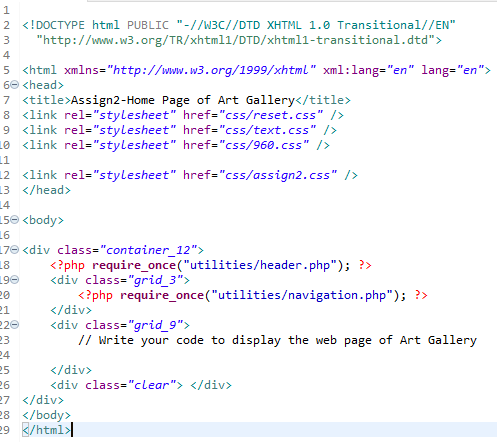This screenshot has width=497, height=442.
Task: Click the grid_3 class value
Action: (155, 280)
